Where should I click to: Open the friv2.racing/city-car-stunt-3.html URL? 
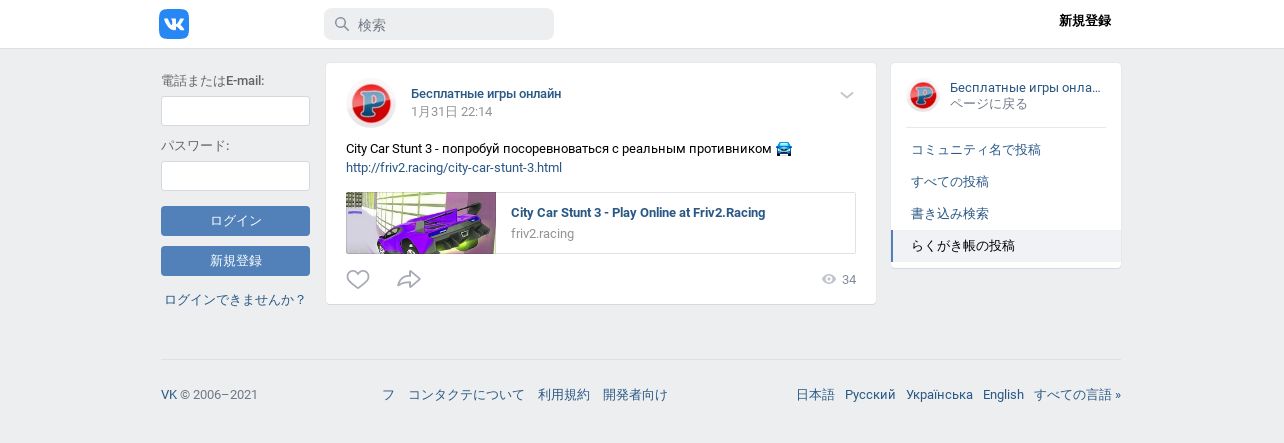point(454,168)
